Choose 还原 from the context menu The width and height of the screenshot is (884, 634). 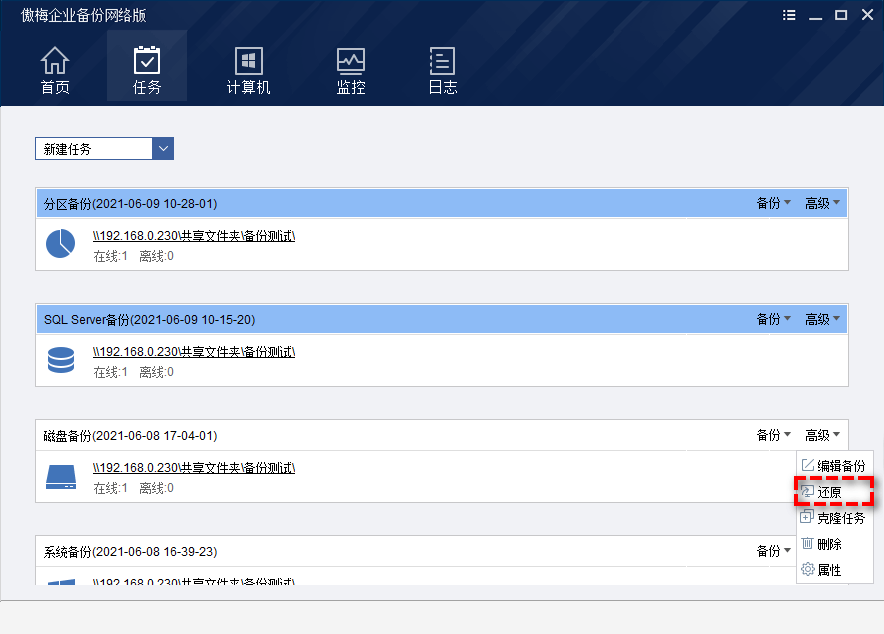829,492
